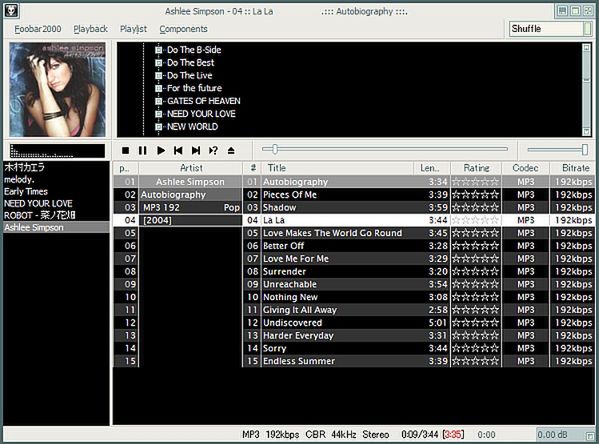The height and width of the screenshot is (444, 599).
Task: Select track Surrender
Action: [x=354, y=272]
